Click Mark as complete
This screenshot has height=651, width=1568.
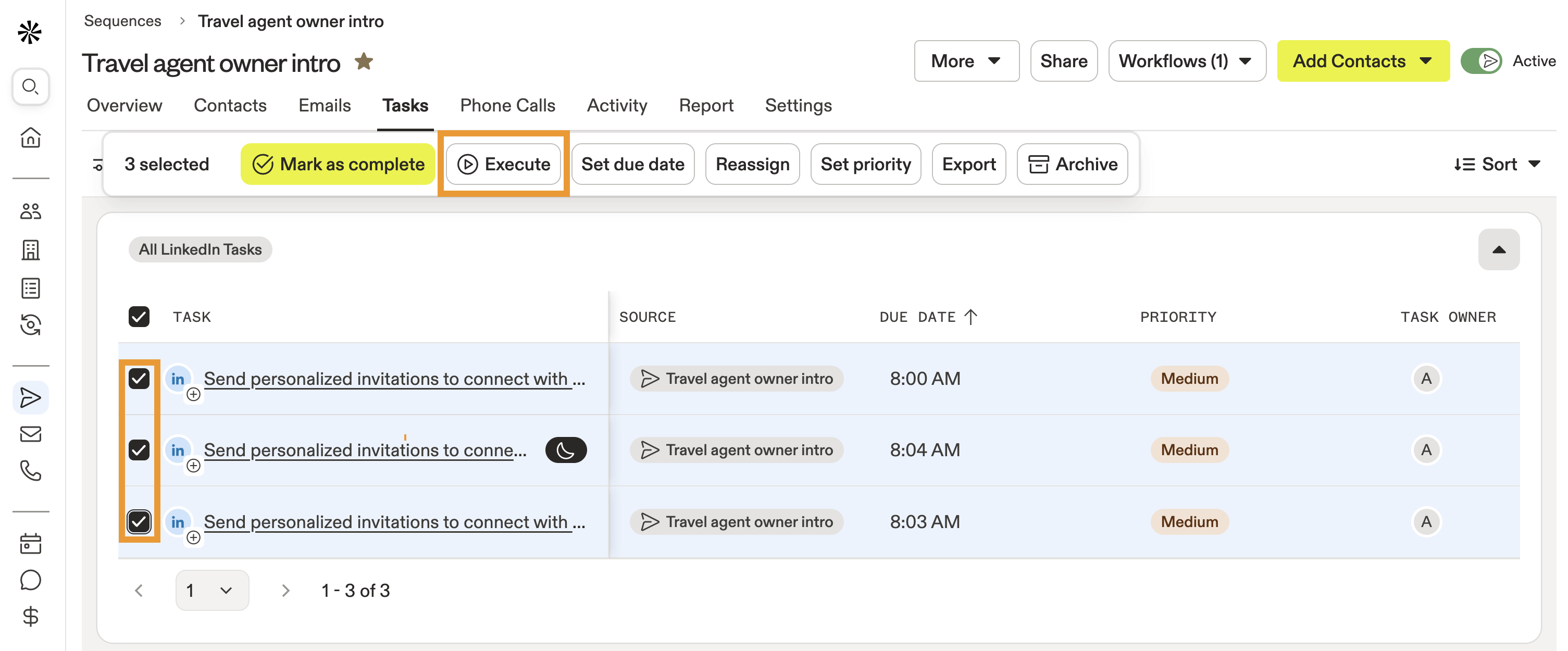point(337,164)
